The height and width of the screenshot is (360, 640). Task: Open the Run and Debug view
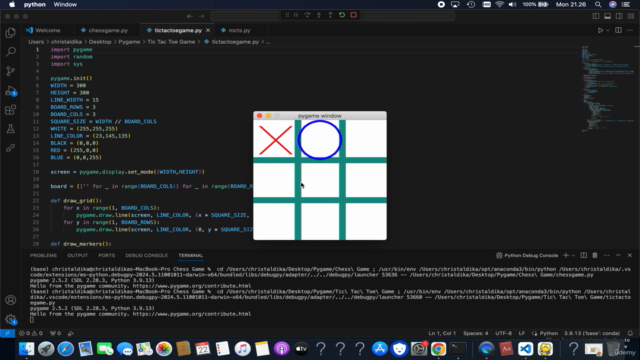11,91
